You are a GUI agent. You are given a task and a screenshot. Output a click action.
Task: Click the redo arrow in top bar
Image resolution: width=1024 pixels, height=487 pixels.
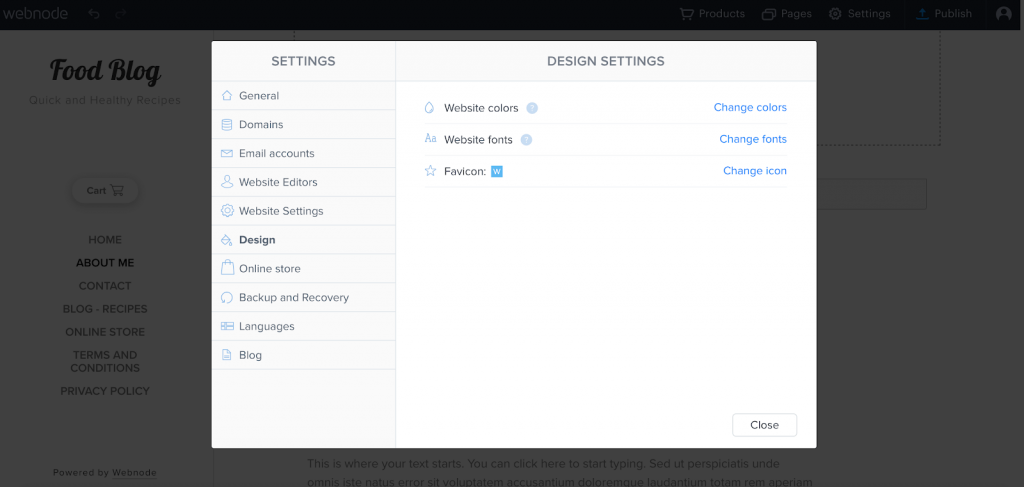pyautogui.click(x=121, y=14)
